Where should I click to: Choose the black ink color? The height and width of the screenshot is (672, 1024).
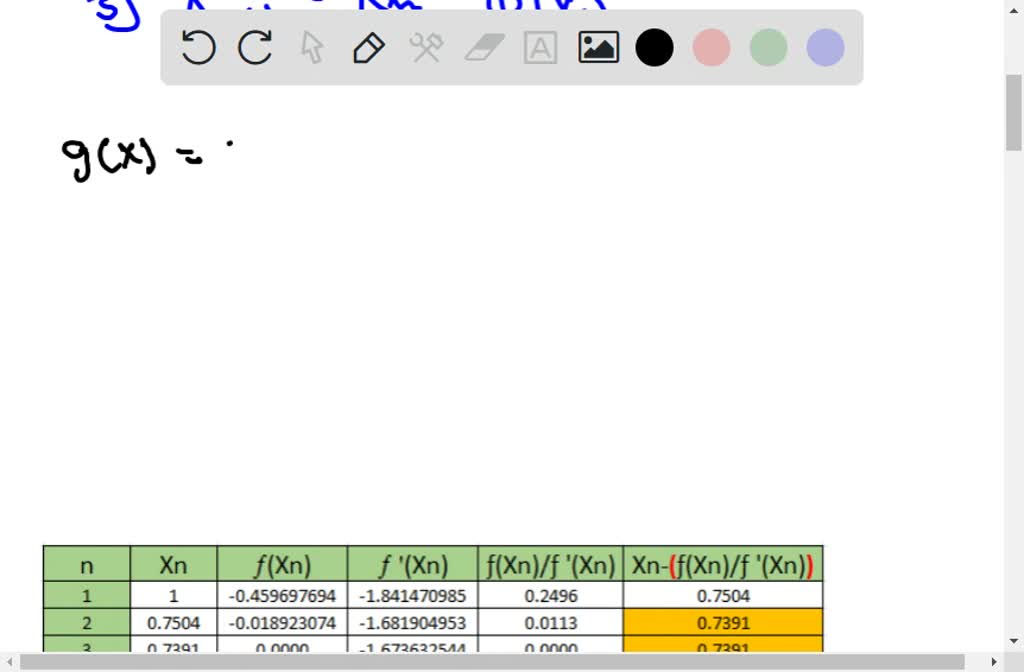tap(654, 48)
